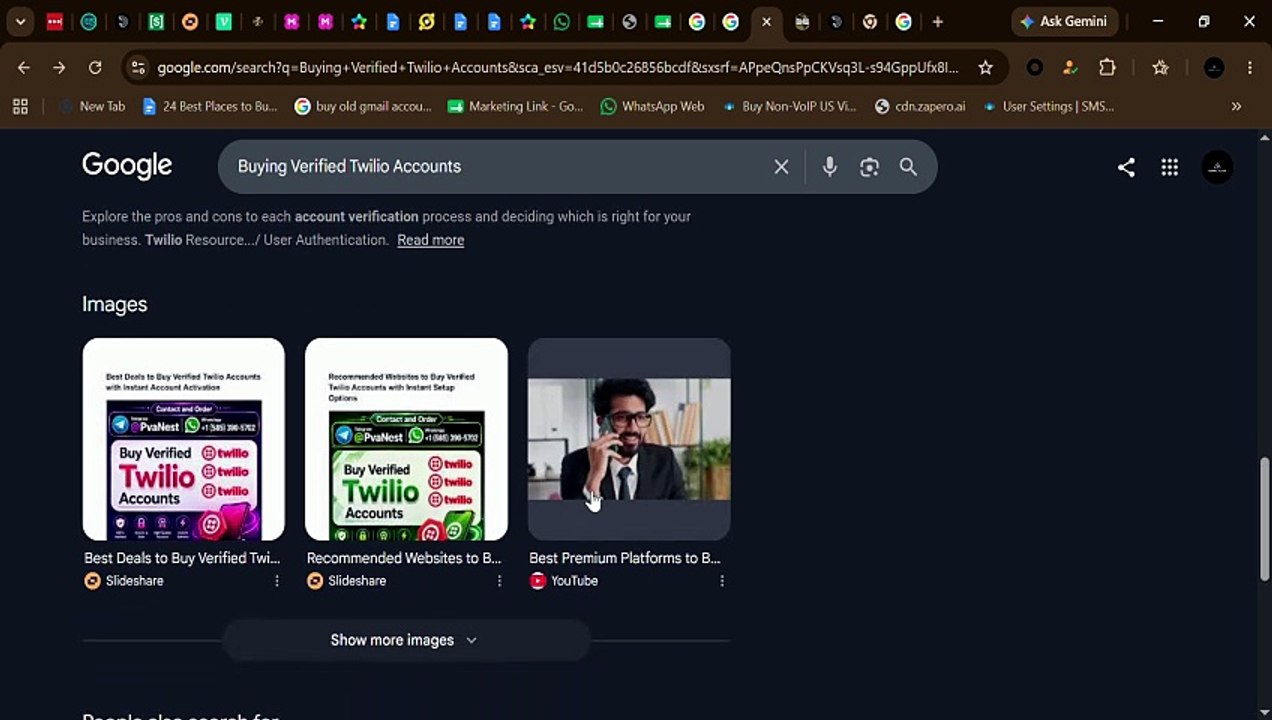Open options for Best Deals Slideshare result
The width and height of the screenshot is (1272, 720).
click(277, 581)
